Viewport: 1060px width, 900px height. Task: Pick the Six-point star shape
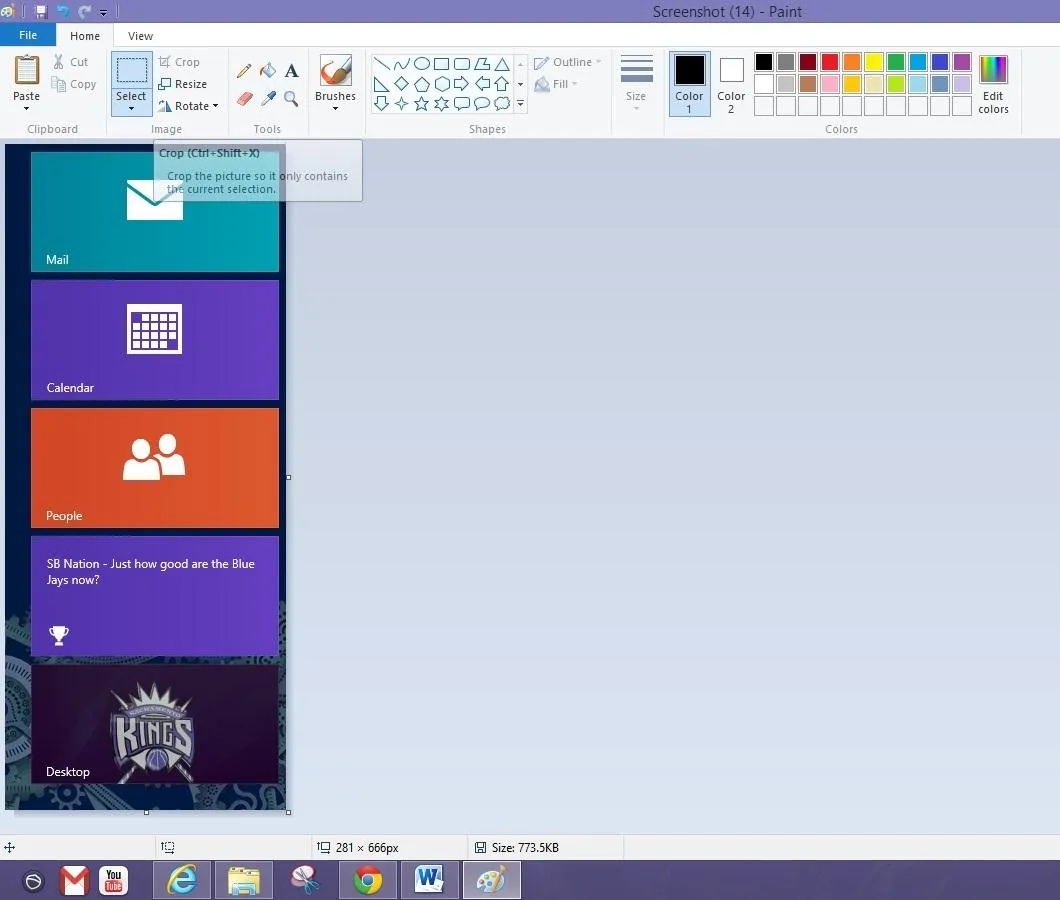click(x=441, y=103)
